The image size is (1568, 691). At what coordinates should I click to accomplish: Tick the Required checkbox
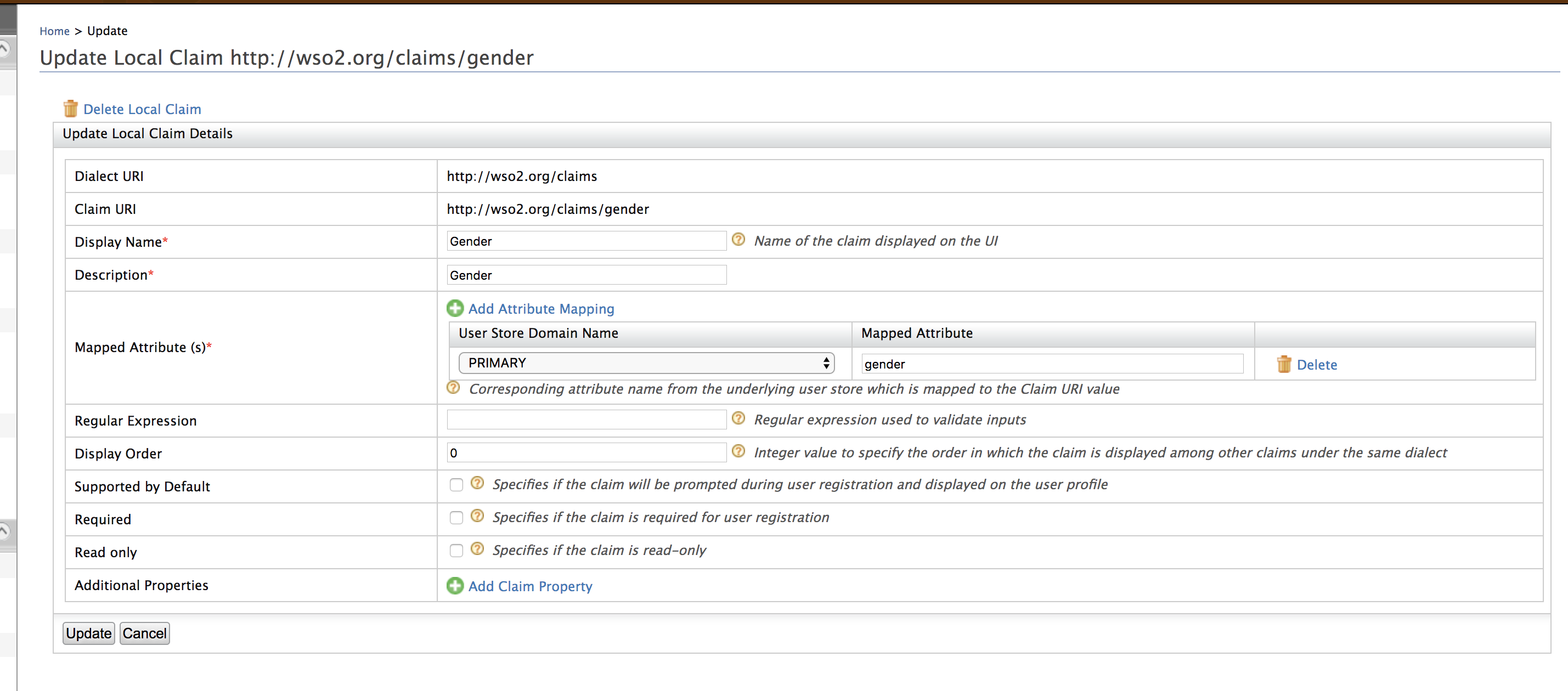point(456,518)
